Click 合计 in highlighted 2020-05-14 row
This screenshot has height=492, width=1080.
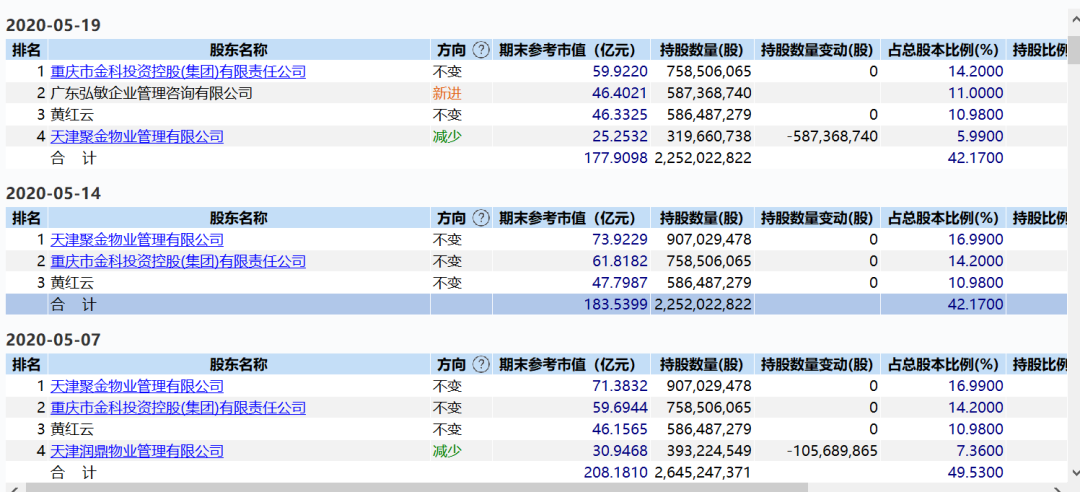(74, 304)
